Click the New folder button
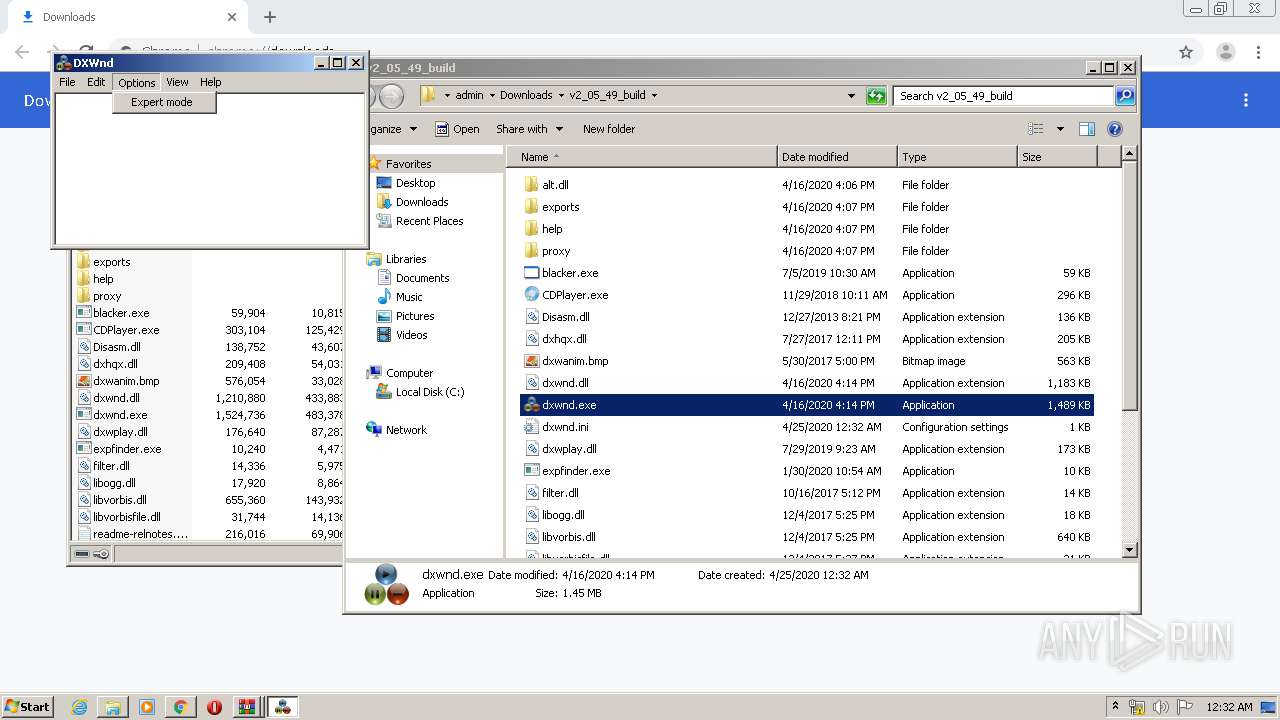The image size is (1280, 720). [609, 129]
